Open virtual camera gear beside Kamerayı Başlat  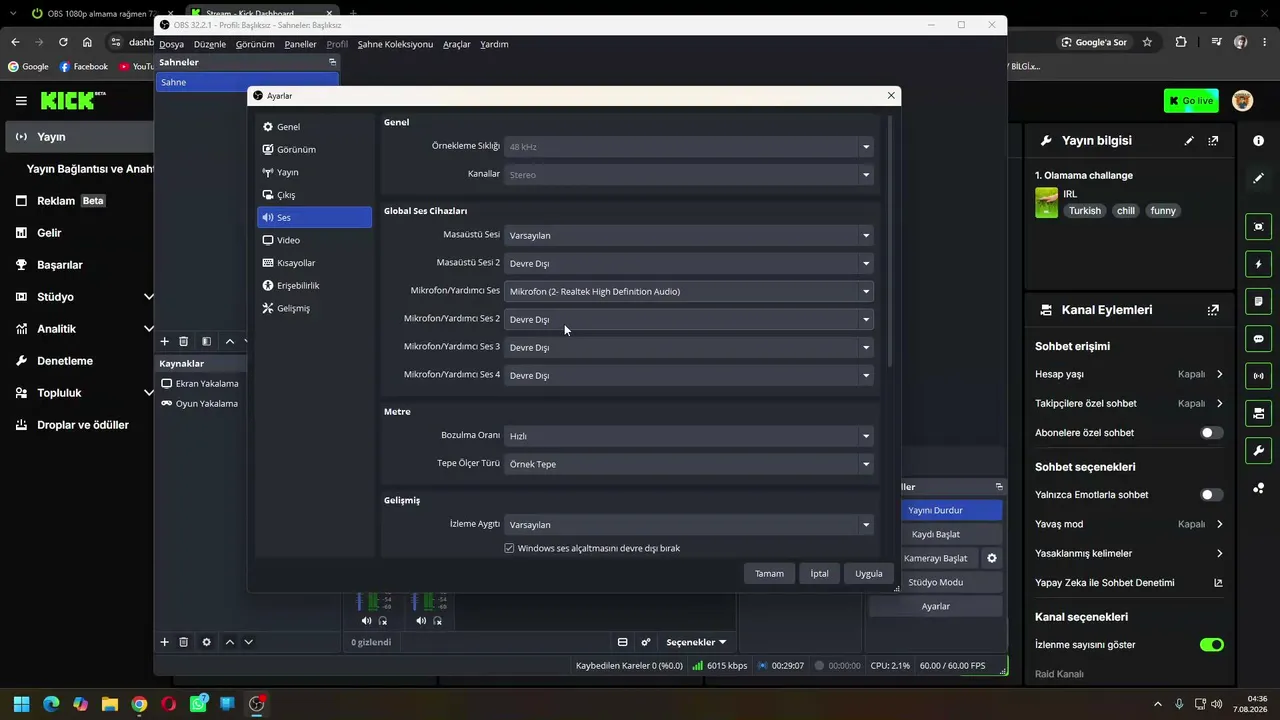pyautogui.click(x=992, y=558)
